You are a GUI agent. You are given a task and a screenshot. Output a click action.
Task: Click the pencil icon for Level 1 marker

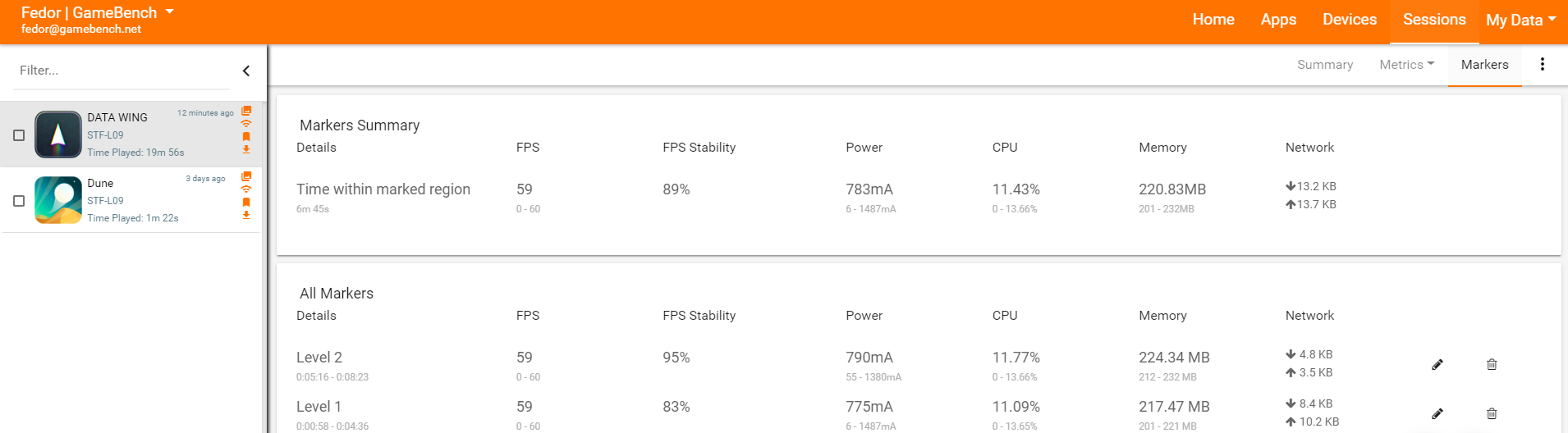point(1437,414)
